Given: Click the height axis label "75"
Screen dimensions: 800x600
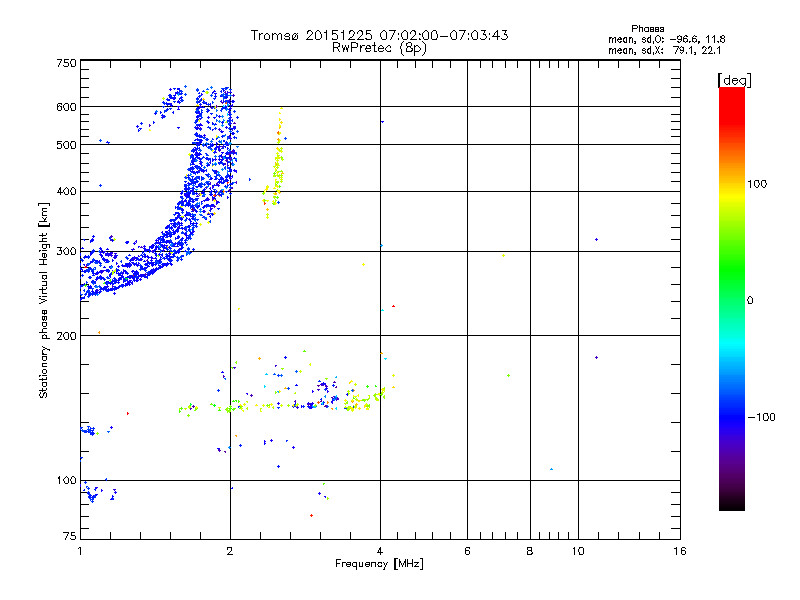Looking at the screenshot, I should pos(70,536).
